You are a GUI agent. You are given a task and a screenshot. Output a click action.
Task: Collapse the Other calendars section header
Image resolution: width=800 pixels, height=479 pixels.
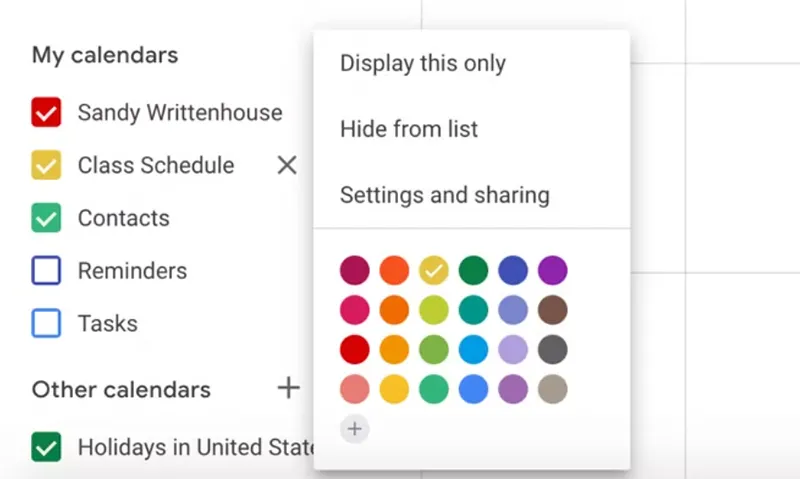pos(121,389)
